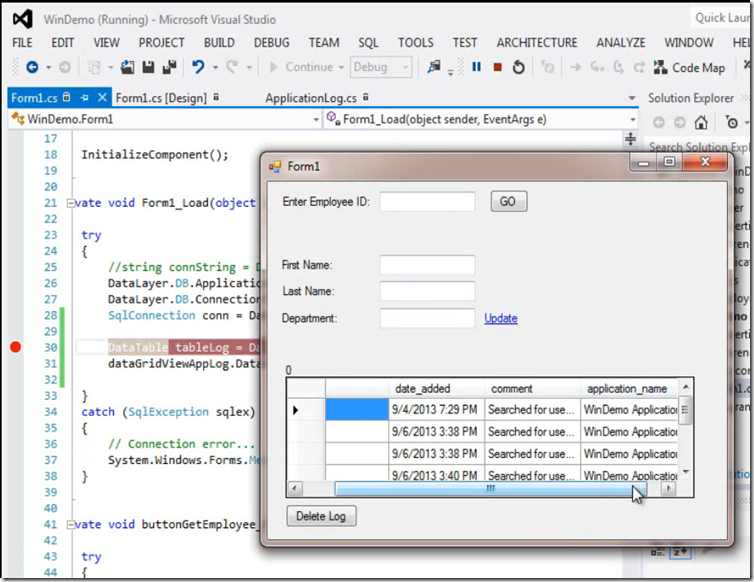This screenshot has height=582, width=754.
Task: Open the PROJECT menu
Action: (162, 42)
